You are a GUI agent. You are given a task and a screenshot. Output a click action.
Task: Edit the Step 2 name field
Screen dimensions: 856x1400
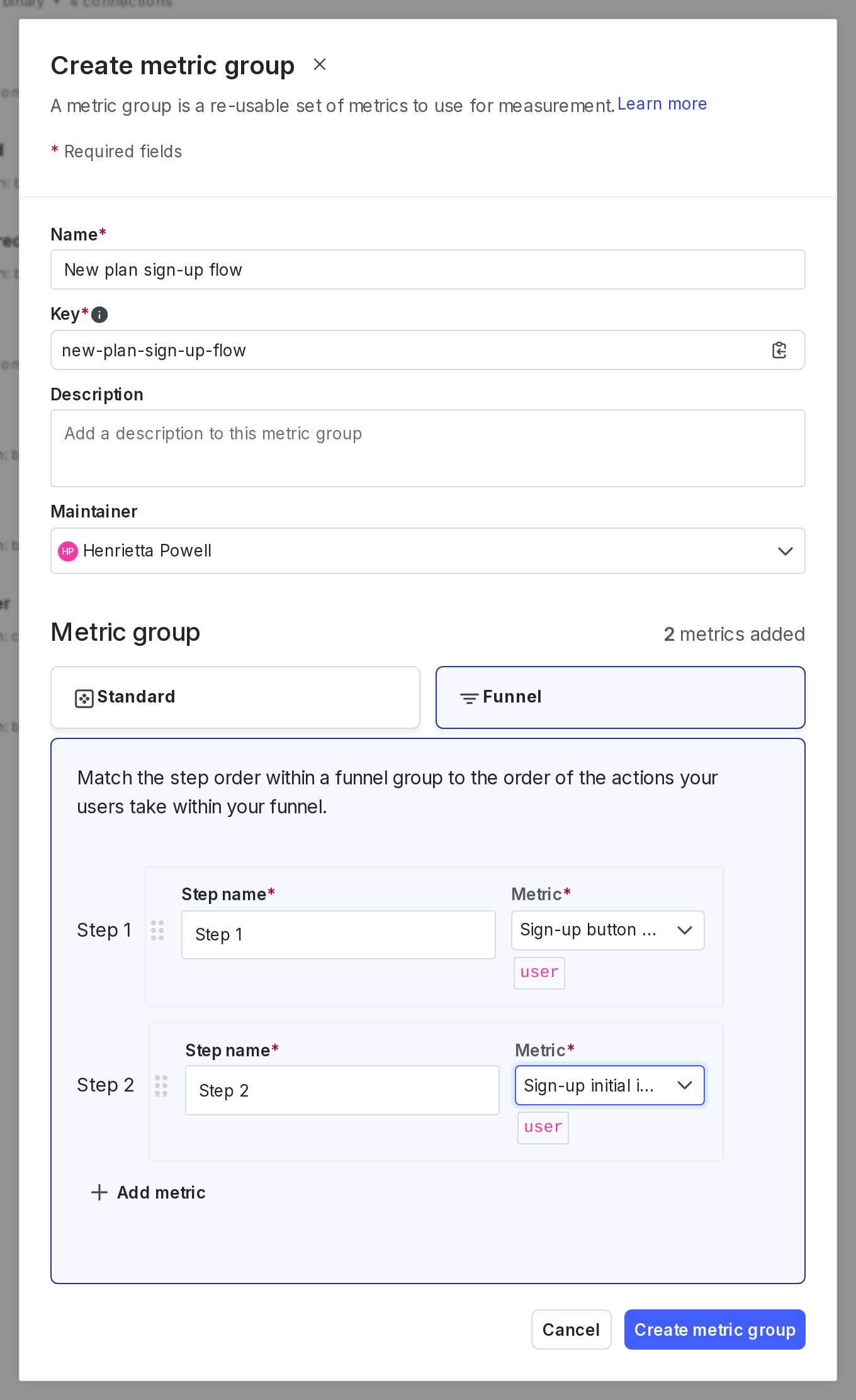click(x=342, y=1090)
